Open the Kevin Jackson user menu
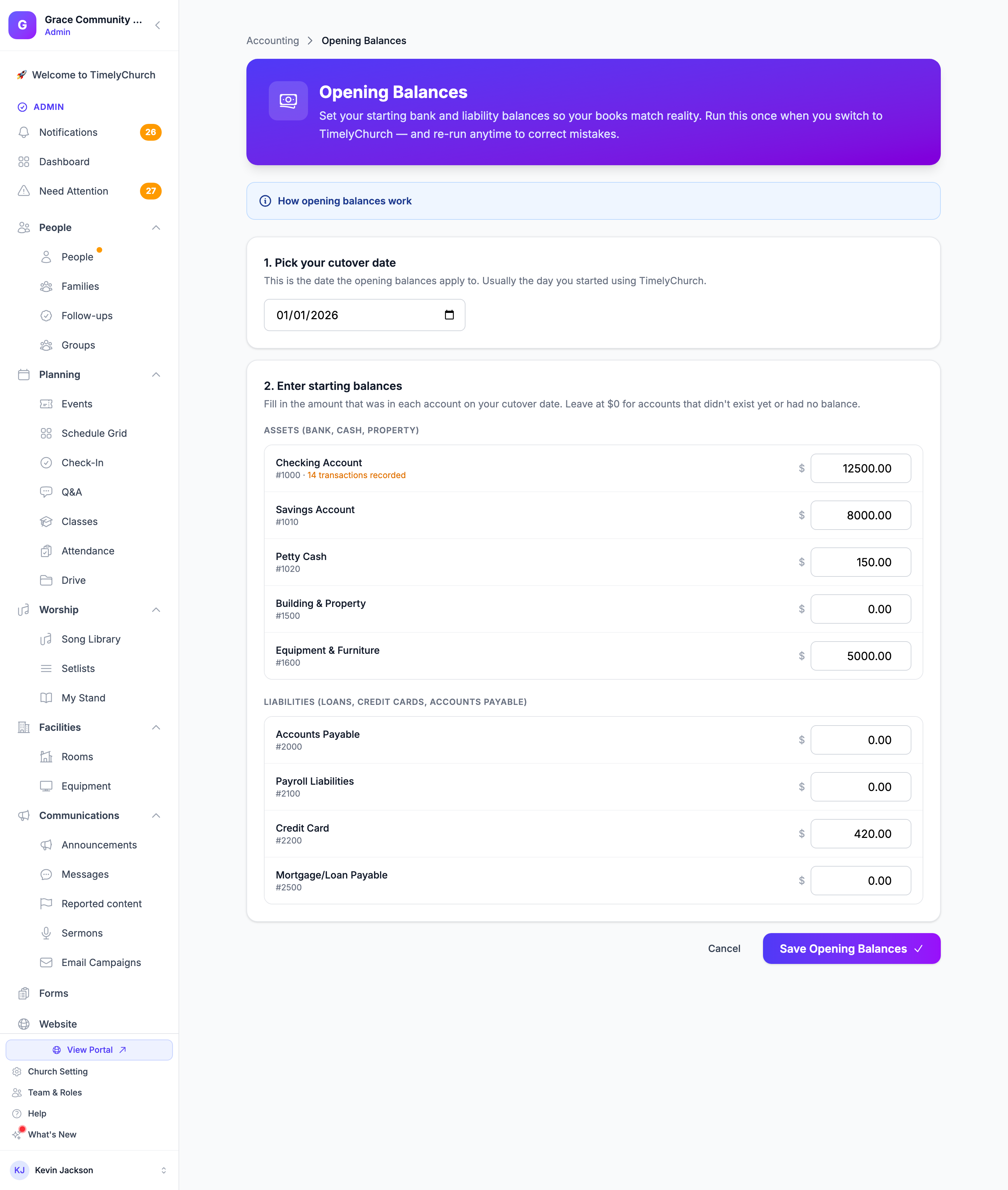The width and height of the screenshot is (1008, 1190). pyautogui.click(x=89, y=1170)
